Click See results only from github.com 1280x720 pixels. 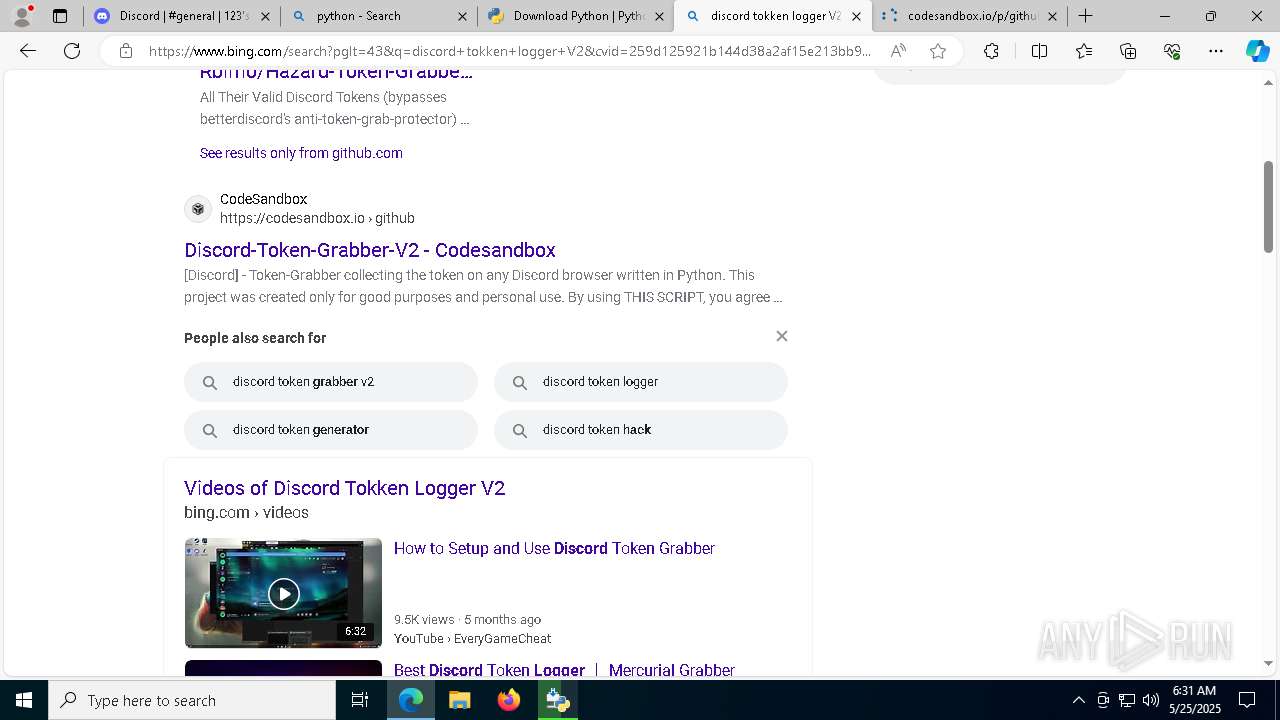click(x=301, y=153)
